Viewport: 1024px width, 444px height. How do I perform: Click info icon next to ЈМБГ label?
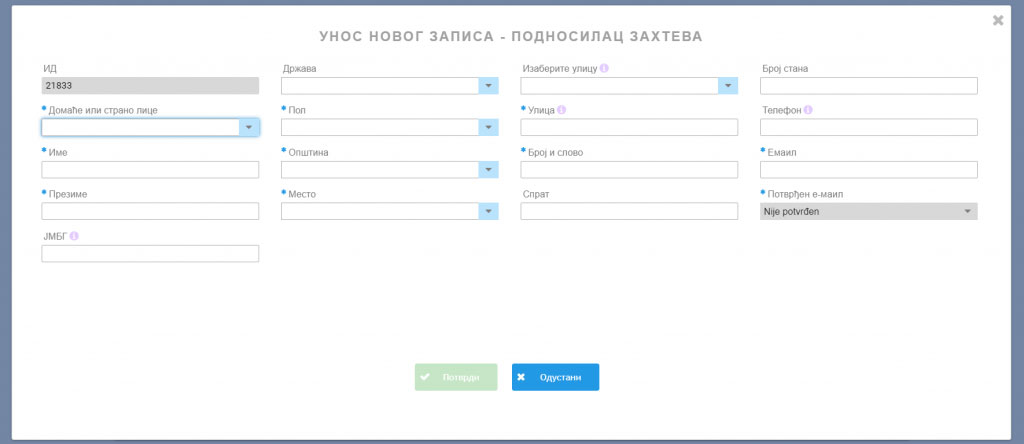pyautogui.click(x=74, y=236)
